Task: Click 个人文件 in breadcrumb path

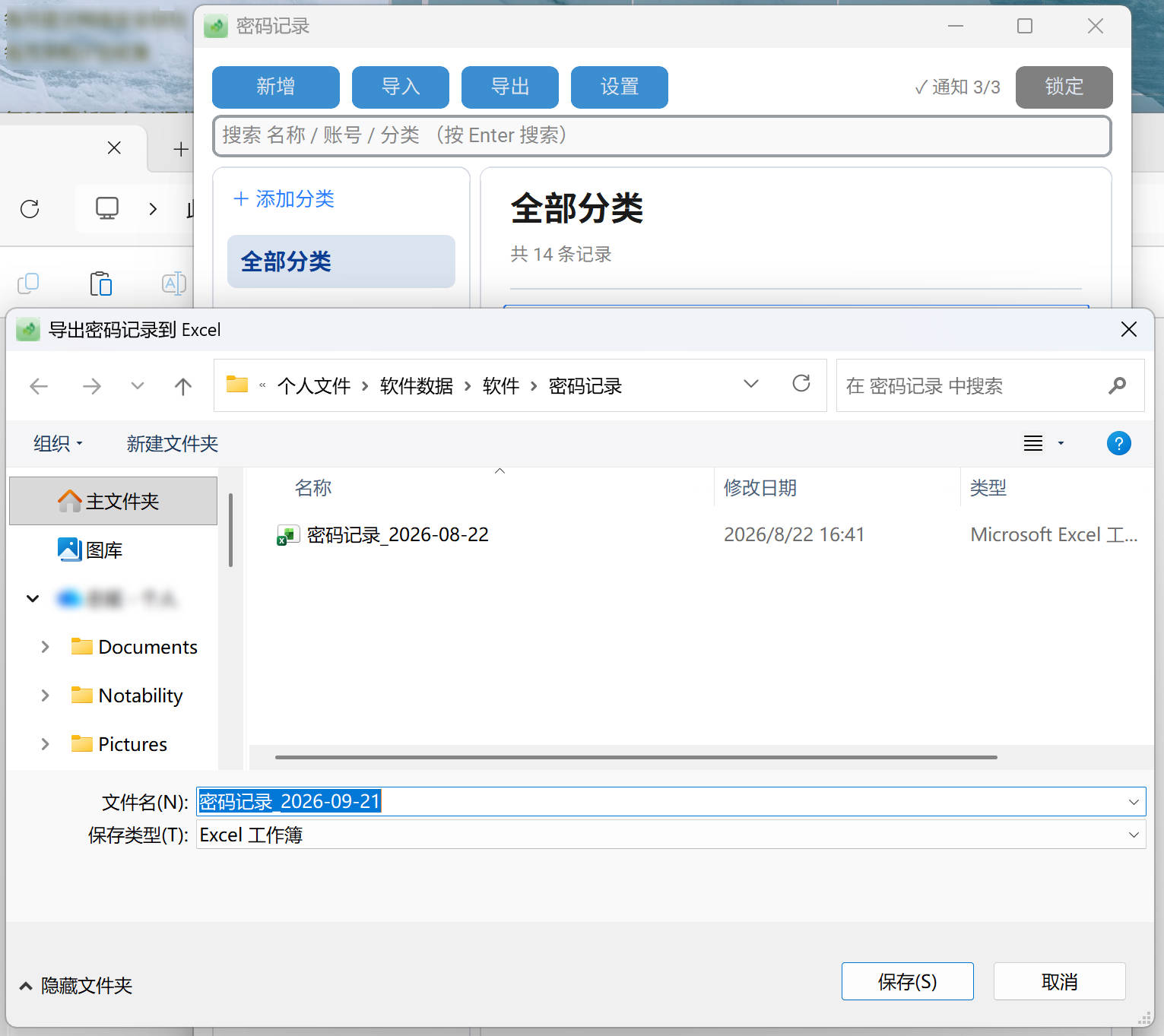Action: 314,386
